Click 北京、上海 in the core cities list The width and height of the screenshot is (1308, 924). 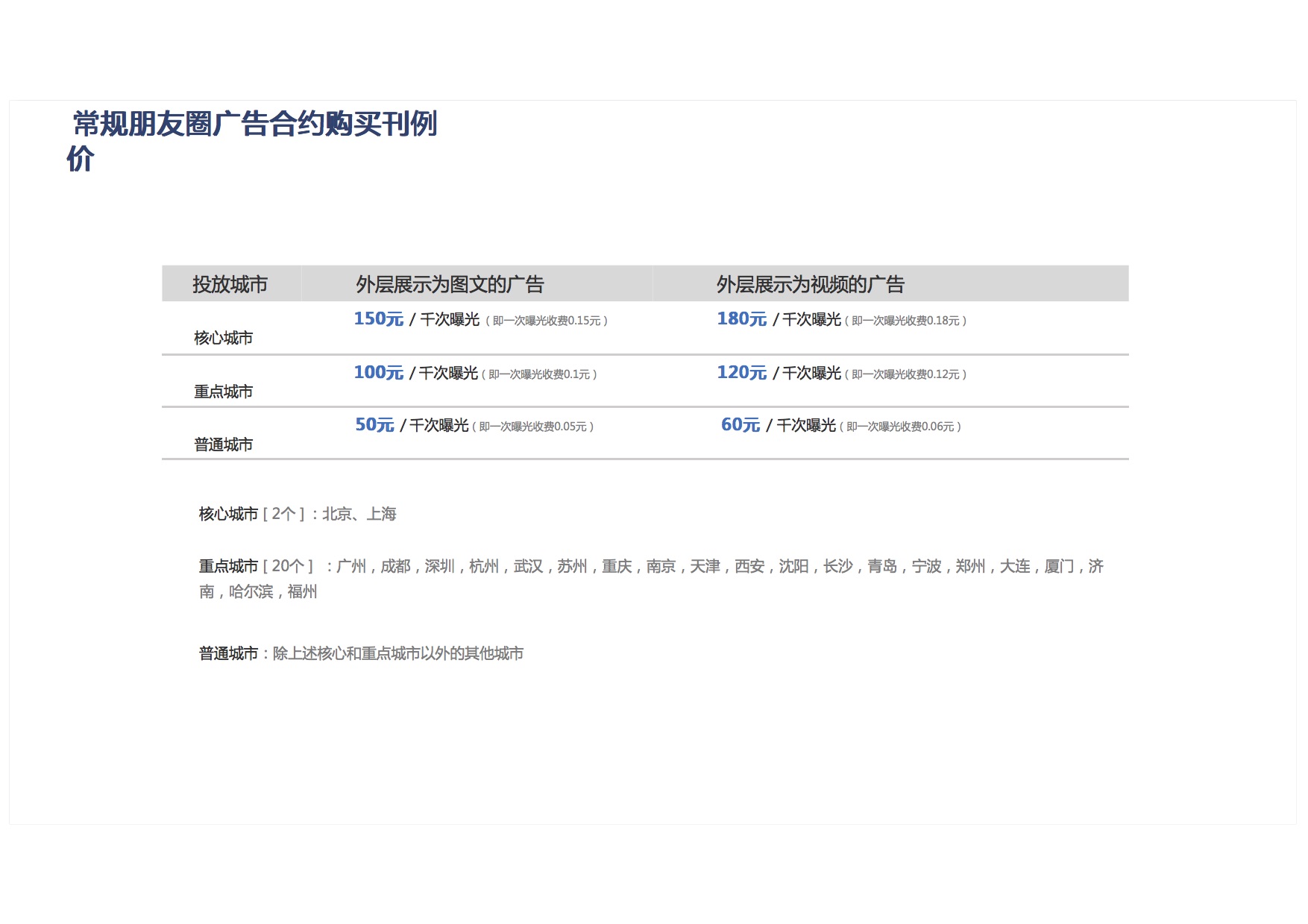(x=359, y=514)
